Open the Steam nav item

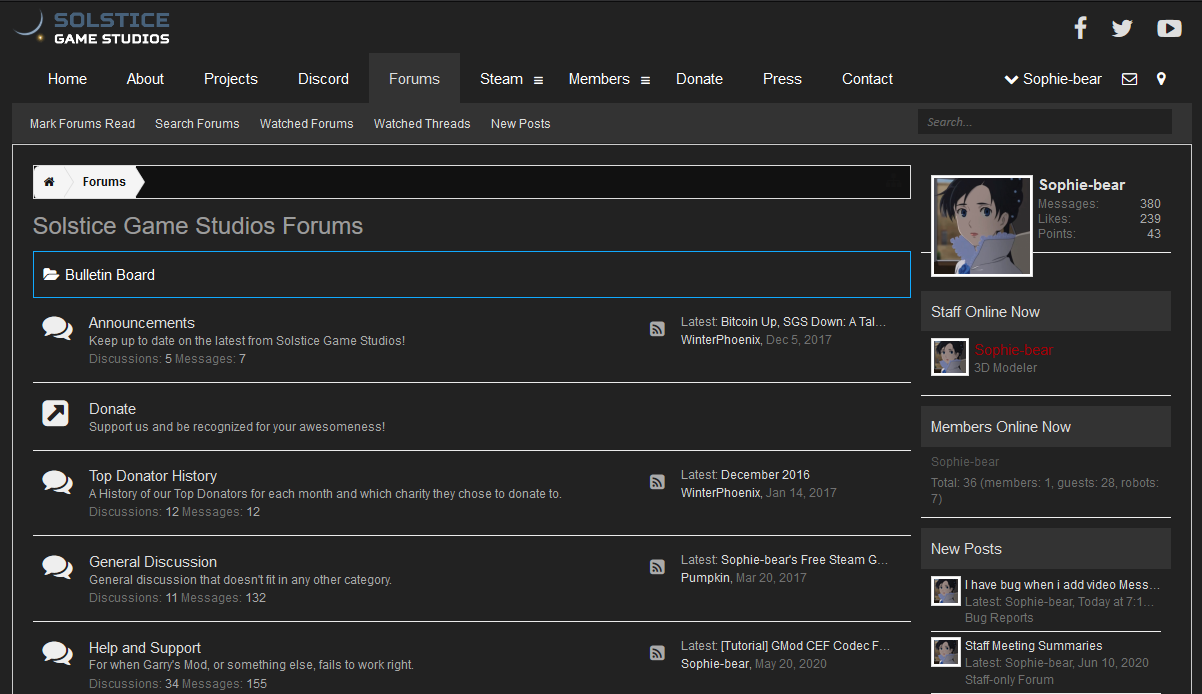[x=501, y=79]
